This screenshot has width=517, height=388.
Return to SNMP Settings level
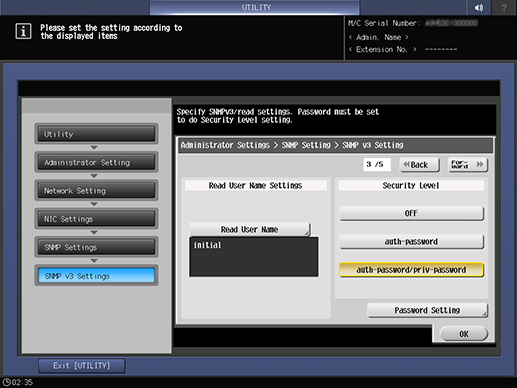tap(96, 247)
